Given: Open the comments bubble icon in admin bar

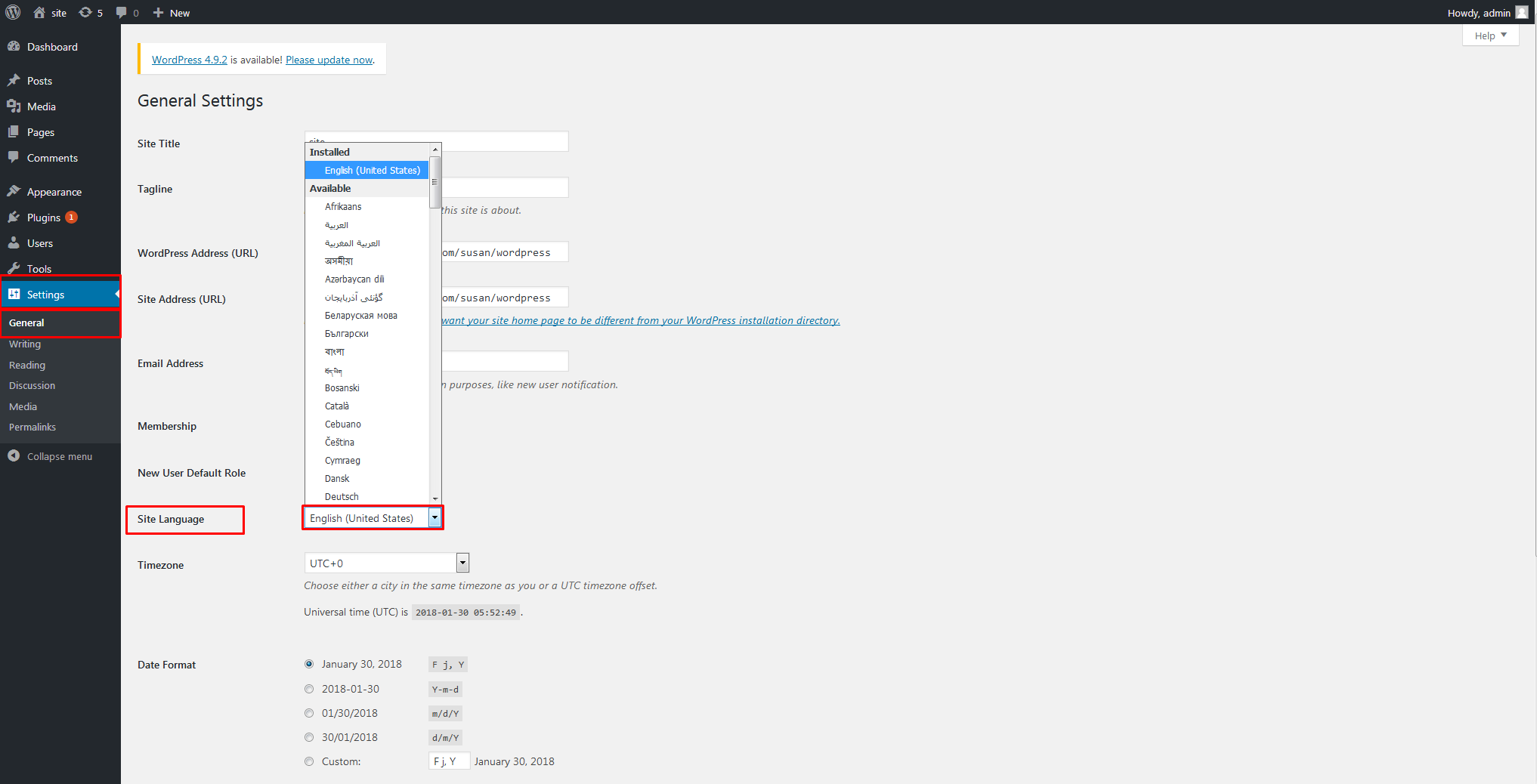Looking at the screenshot, I should click(x=122, y=13).
